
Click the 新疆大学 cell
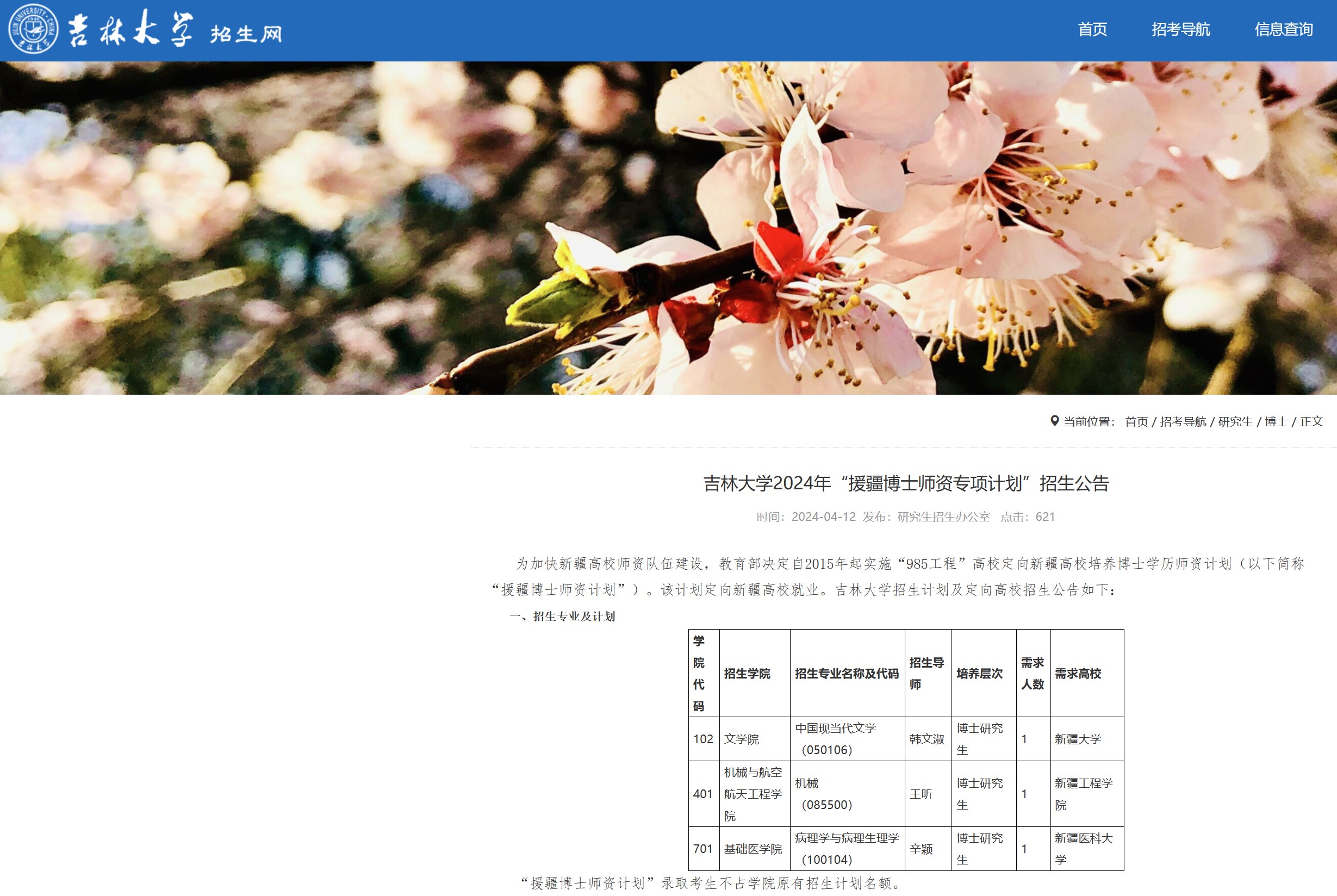point(1087,739)
